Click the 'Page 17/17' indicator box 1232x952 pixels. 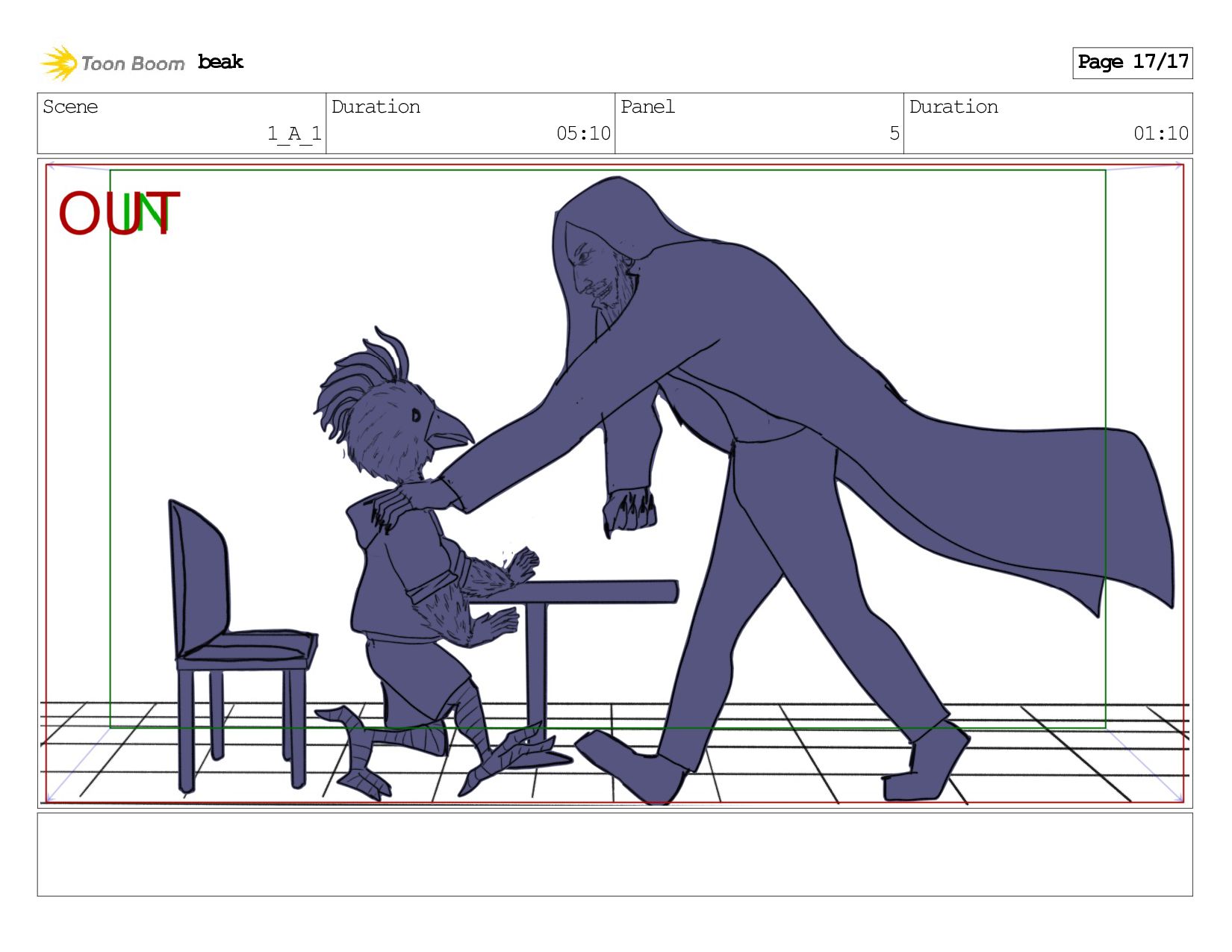(1132, 63)
